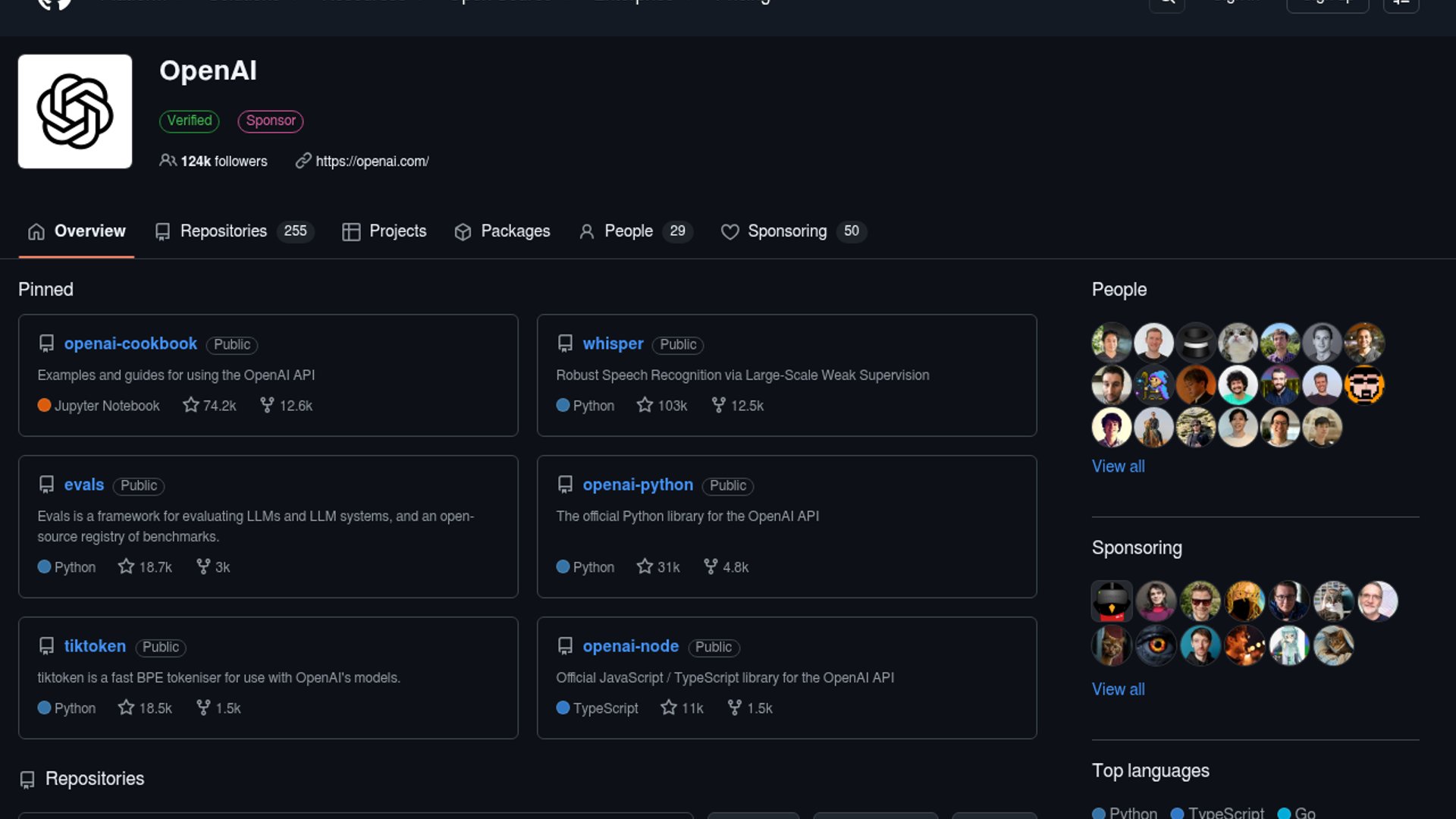
Task: Click the Pinned section heading
Action: pos(46,290)
